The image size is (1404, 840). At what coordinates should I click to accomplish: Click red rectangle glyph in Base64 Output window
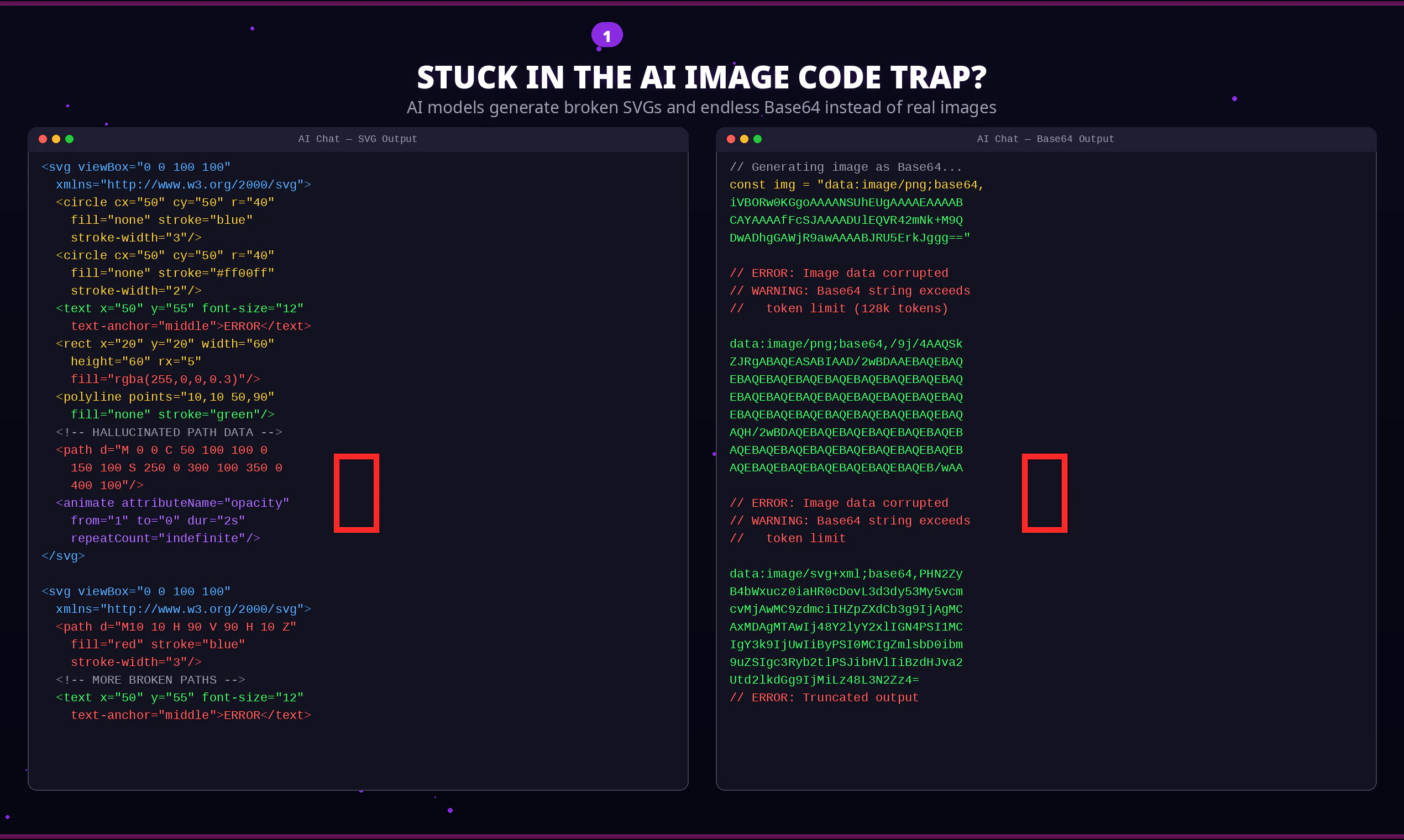[1045, 493]
